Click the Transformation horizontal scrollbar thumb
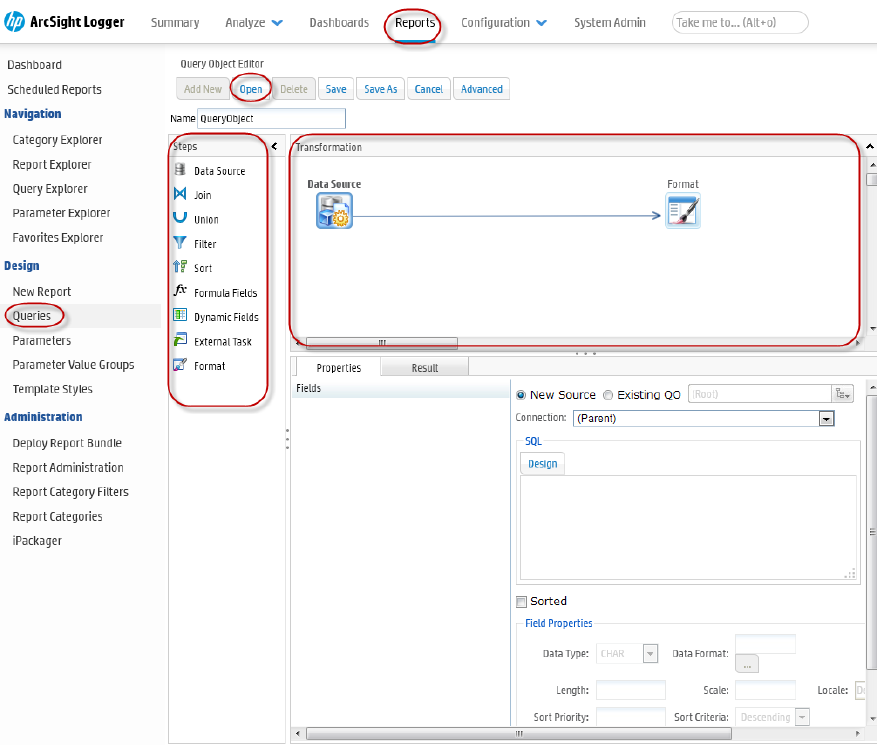877x745 pixels. pyautogui.click(x=382, y=342)
